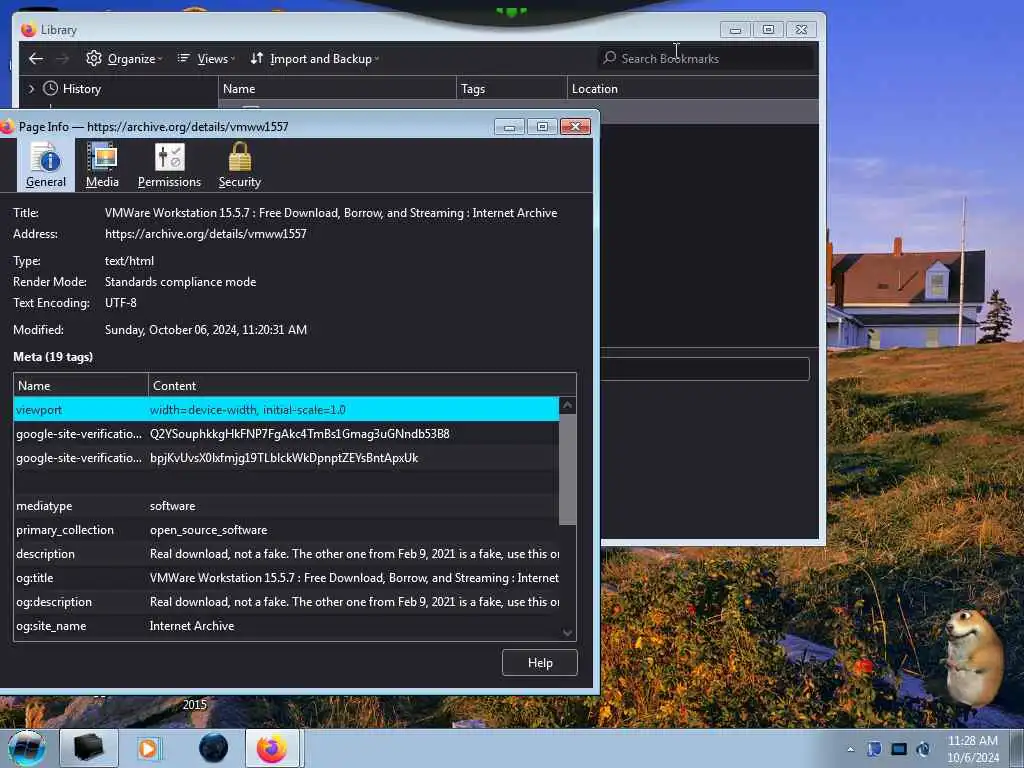Click the Action Center flag tray icon

coord(874,749)
